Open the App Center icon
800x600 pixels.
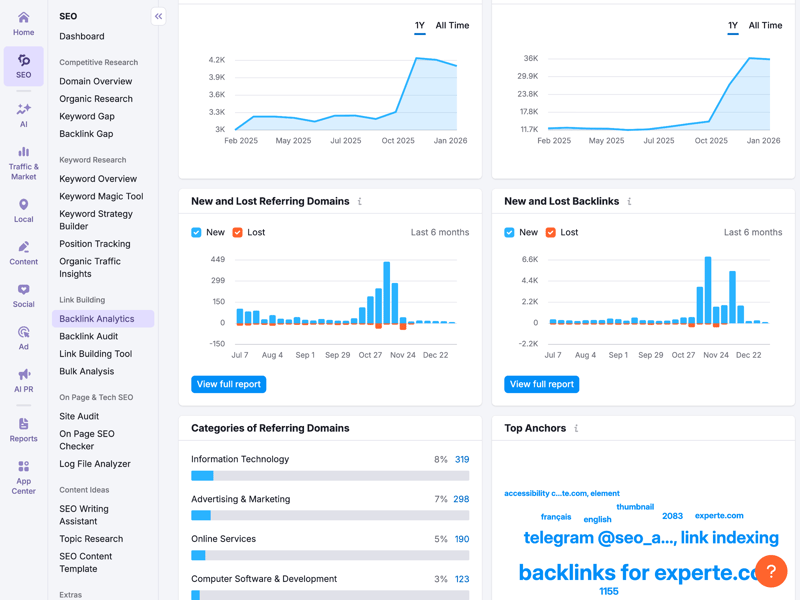[x=23, y=467]
